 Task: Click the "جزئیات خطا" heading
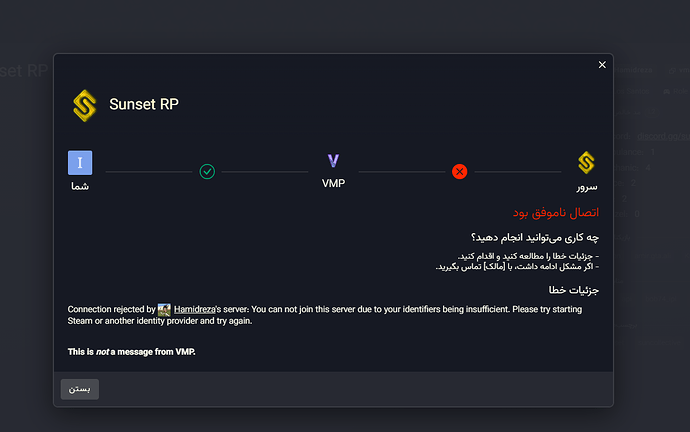click(575, 290)
